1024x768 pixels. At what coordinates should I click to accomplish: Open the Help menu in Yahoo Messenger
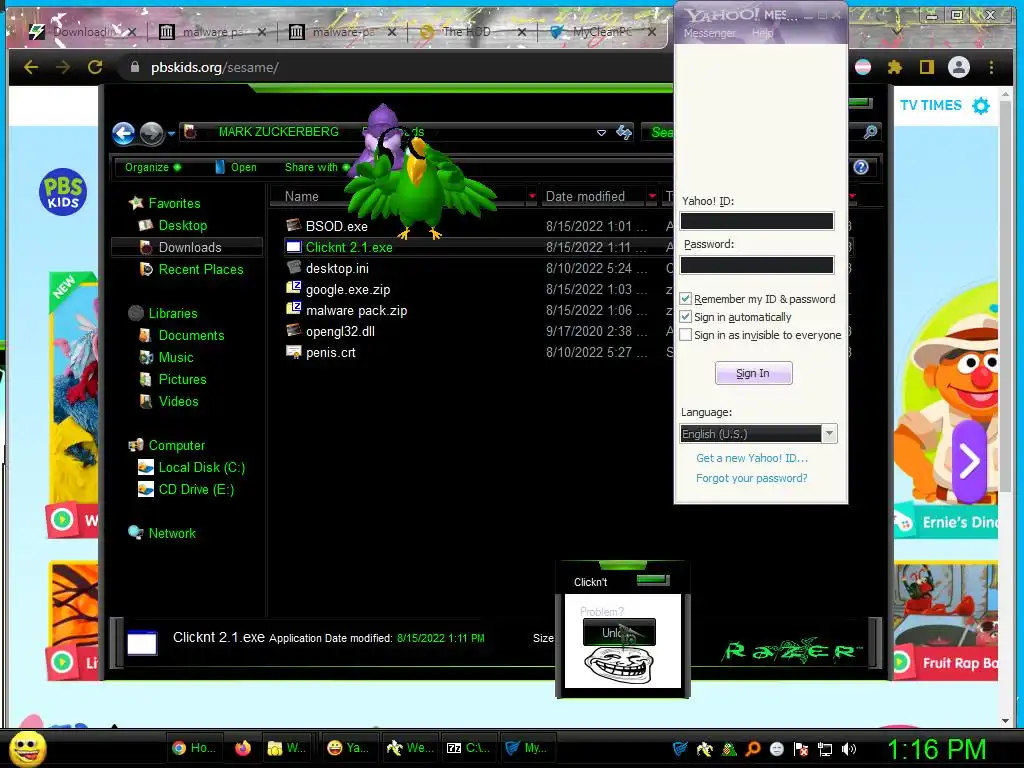[x=762, y=33]
